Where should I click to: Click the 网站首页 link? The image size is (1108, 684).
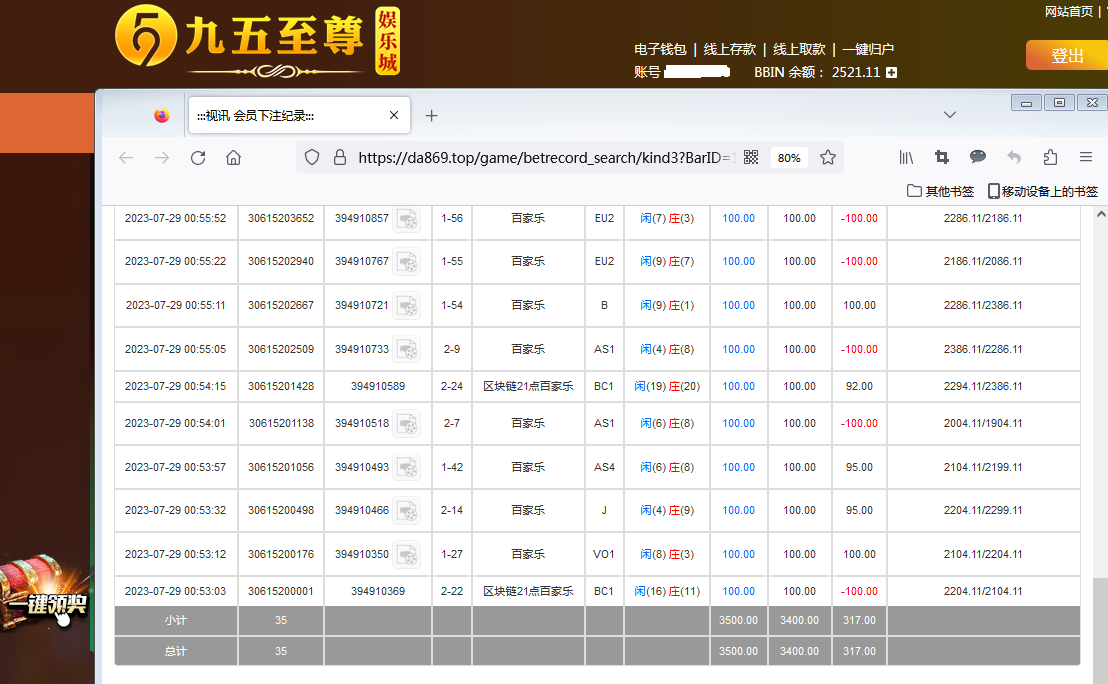pyautogui.click(x=1068, y=11)
